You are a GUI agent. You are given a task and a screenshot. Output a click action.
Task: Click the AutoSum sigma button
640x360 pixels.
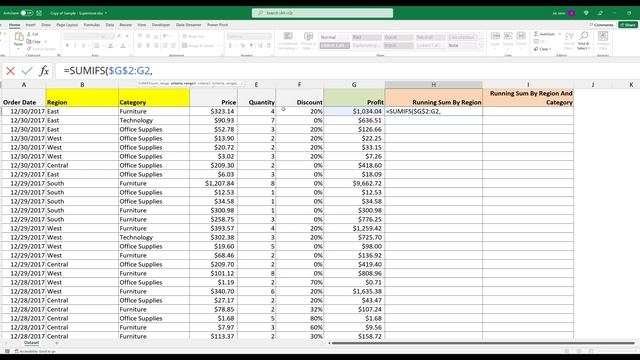545,34
